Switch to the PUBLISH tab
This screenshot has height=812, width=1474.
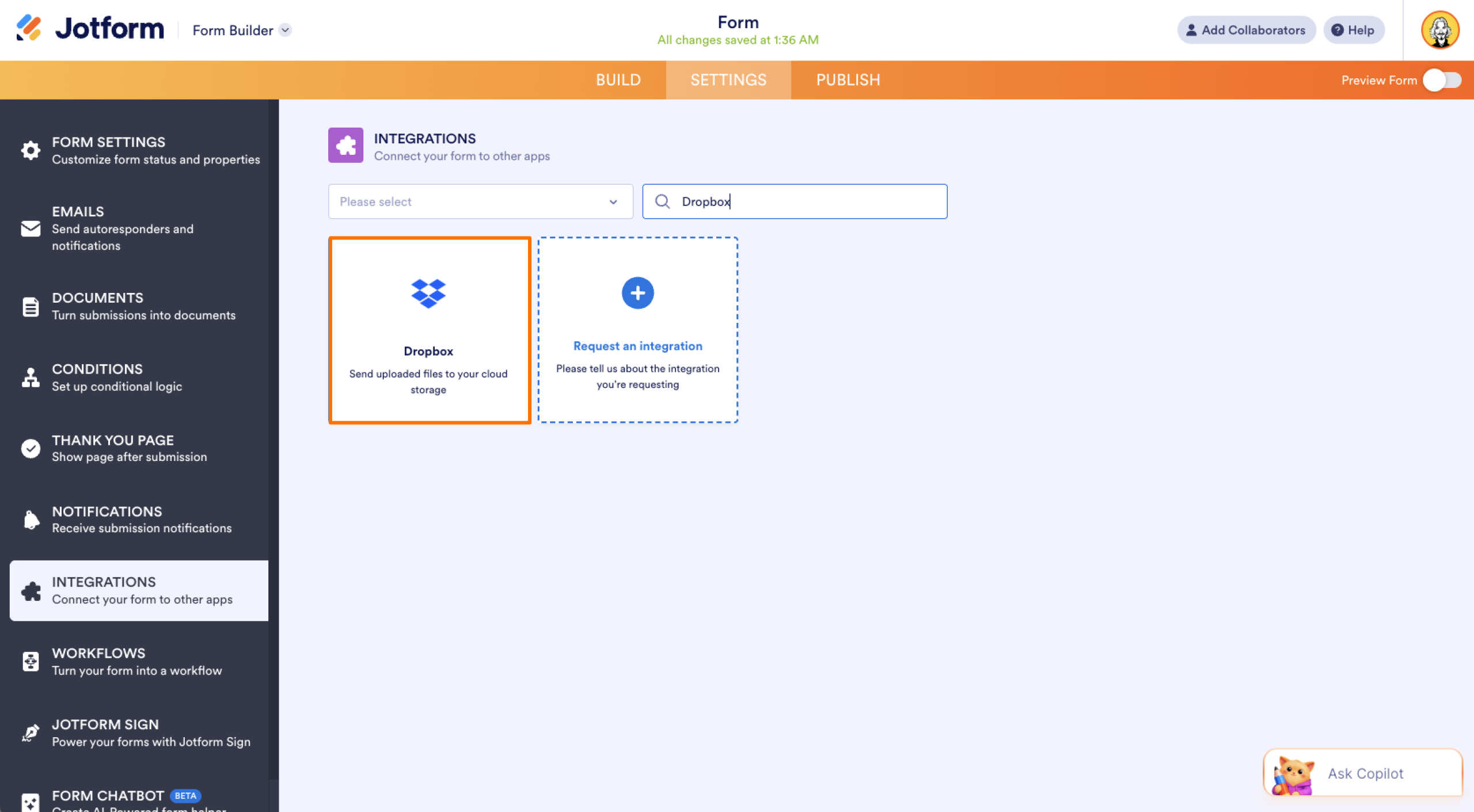[848, 80]
